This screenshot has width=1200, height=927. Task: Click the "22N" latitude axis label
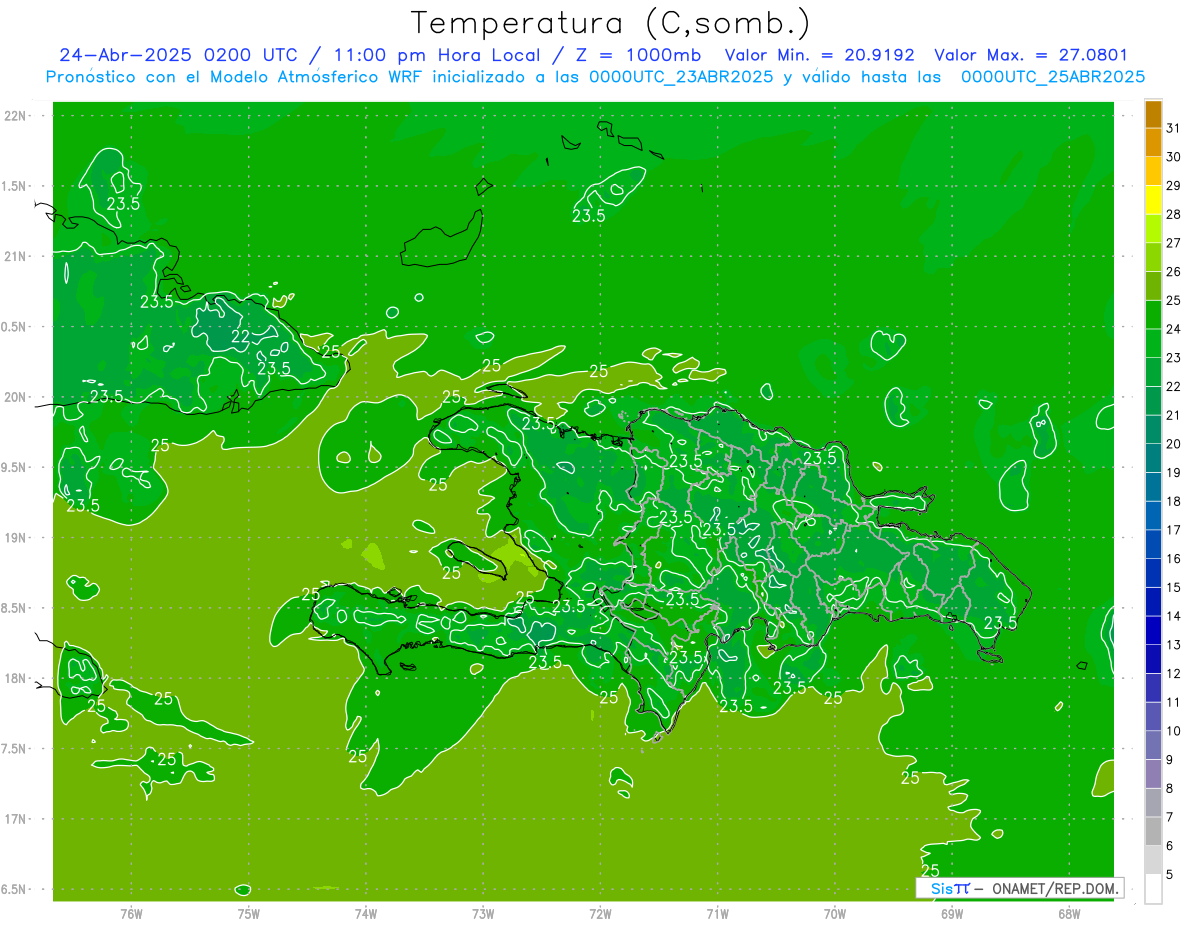(x=17, y=116)
